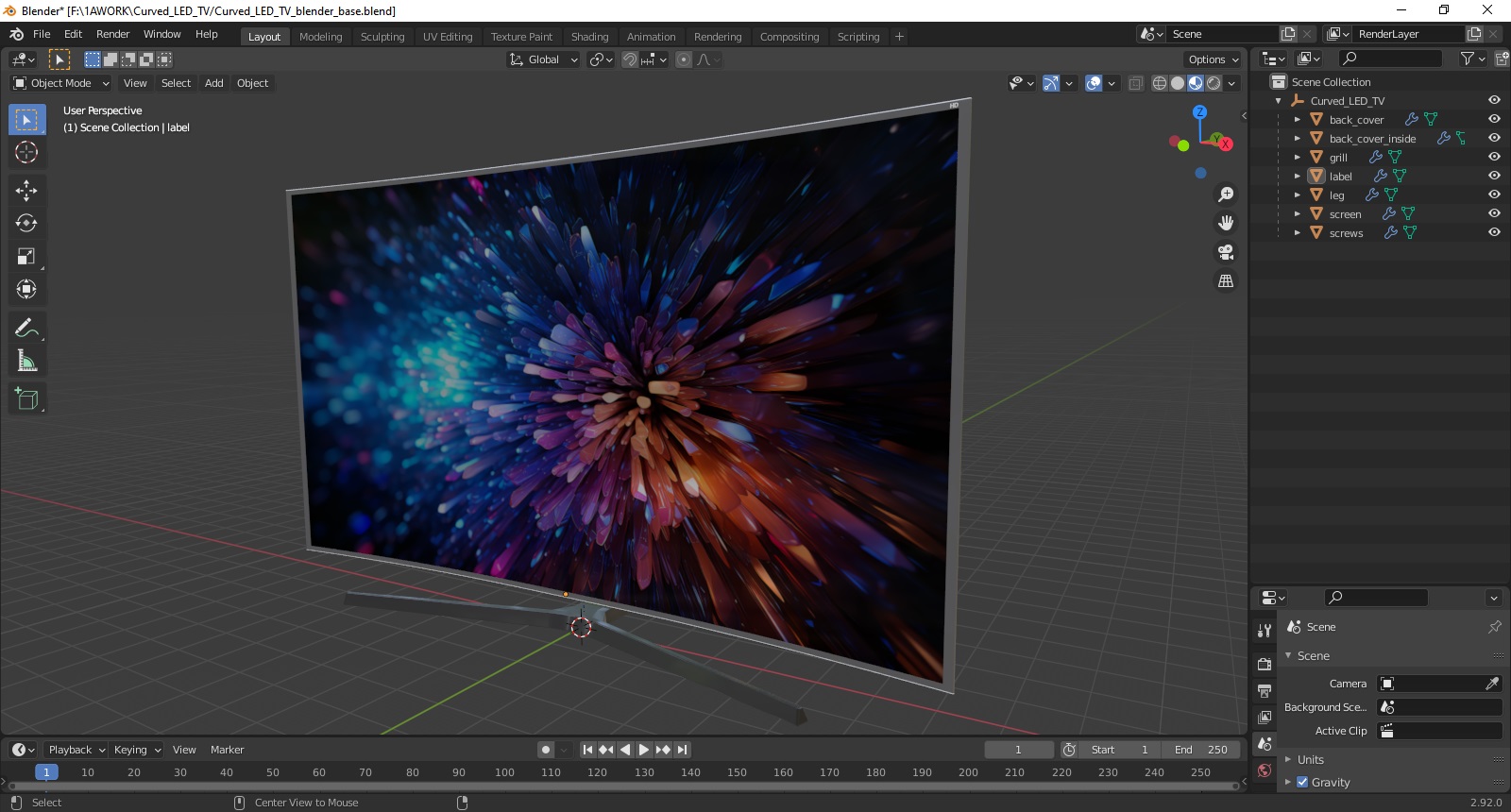This screenshot has height=812, width=1511.
Task: Switch to the Modeling workspace tab
Action: point(320,37)
